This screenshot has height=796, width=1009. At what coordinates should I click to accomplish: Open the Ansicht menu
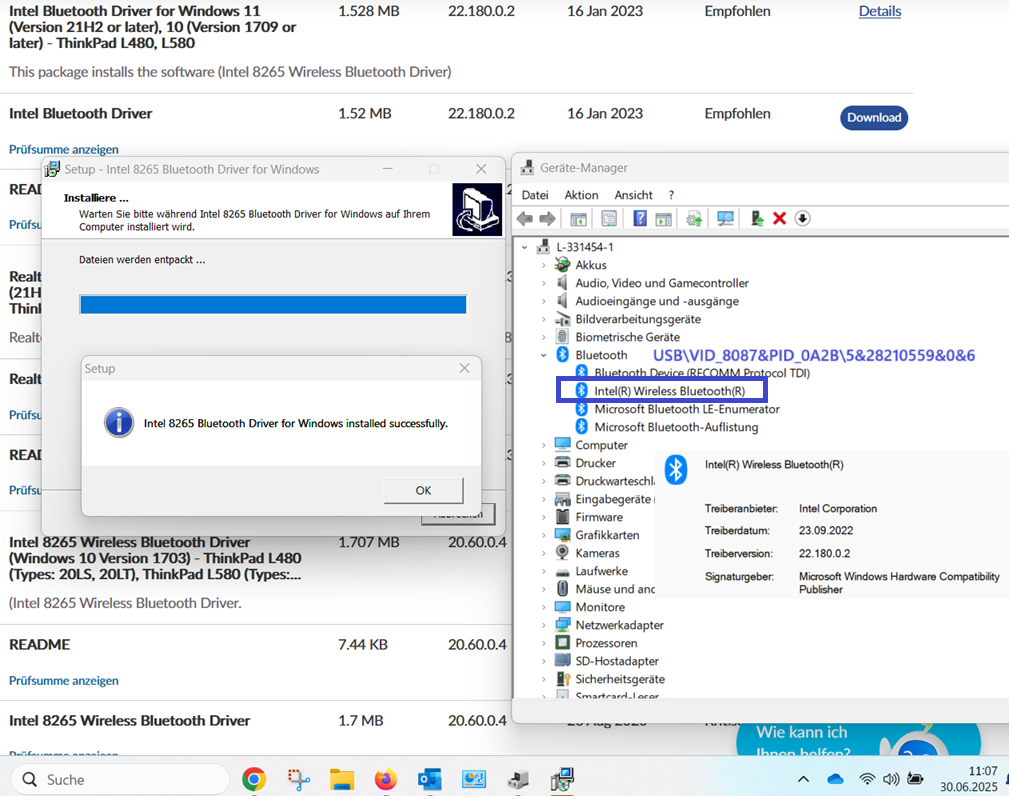click(633, 195)
